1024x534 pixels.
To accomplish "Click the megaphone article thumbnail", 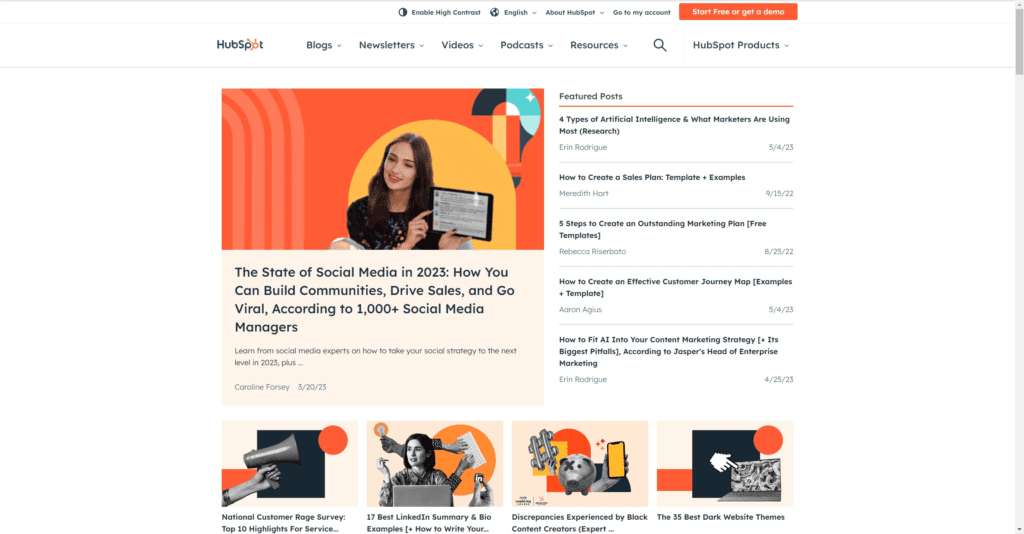I will tap(290, 463).
